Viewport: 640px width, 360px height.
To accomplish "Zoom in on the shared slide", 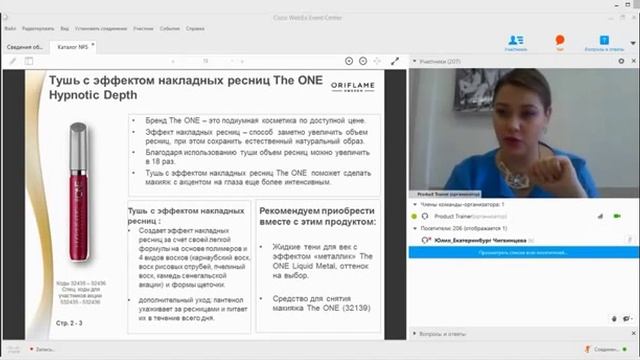I will (x=349, y=61).
